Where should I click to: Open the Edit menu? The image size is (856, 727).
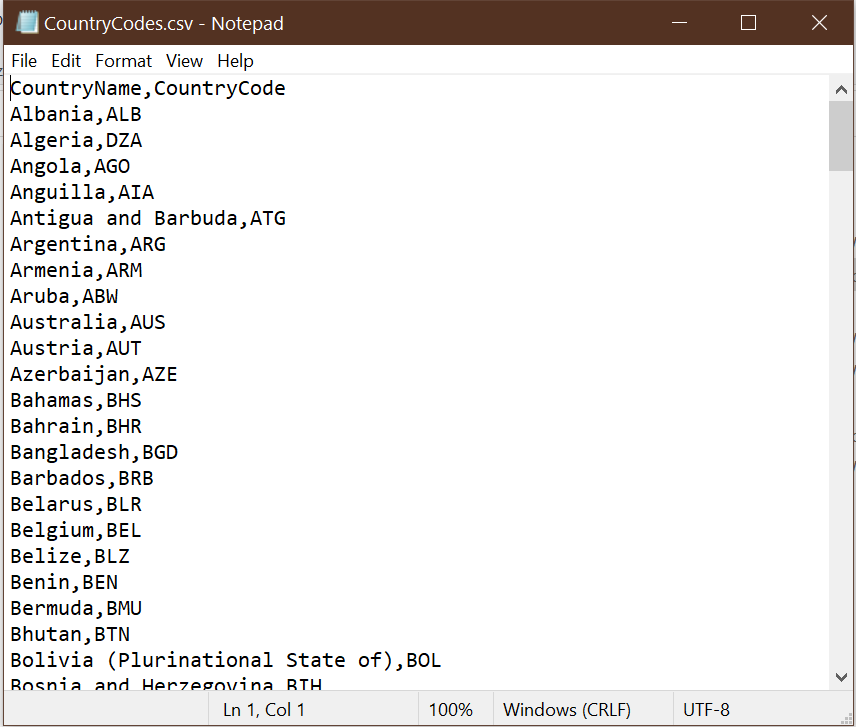pos(66,61)
